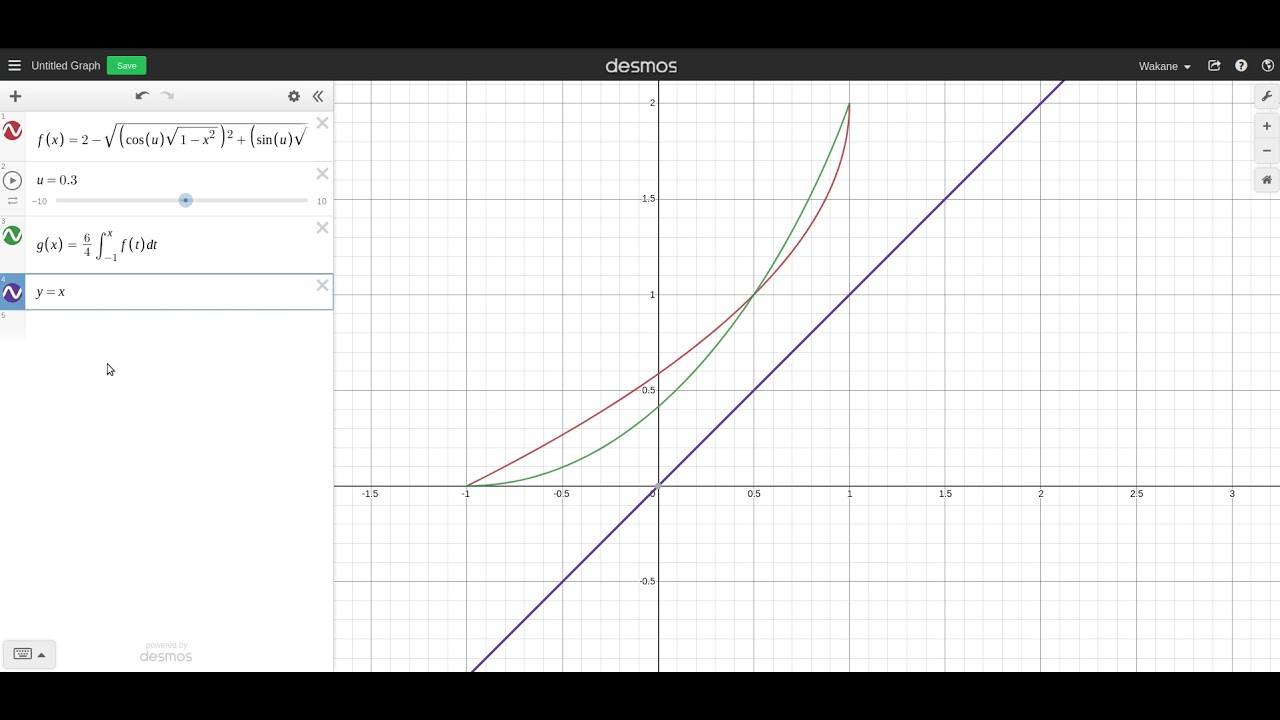
Task: Delete the u = 0.3 expression
Action: click(322, 174)
